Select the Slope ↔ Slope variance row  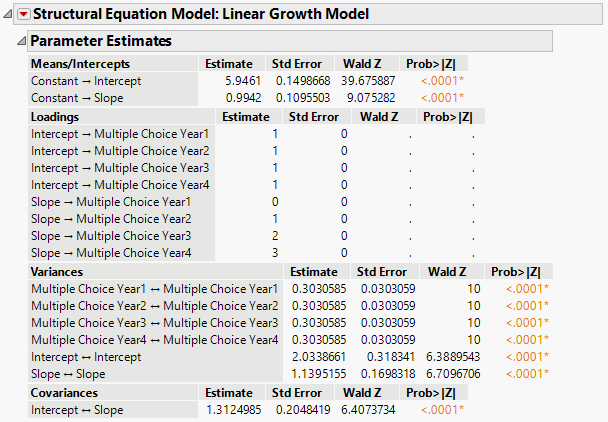[68, 374]
